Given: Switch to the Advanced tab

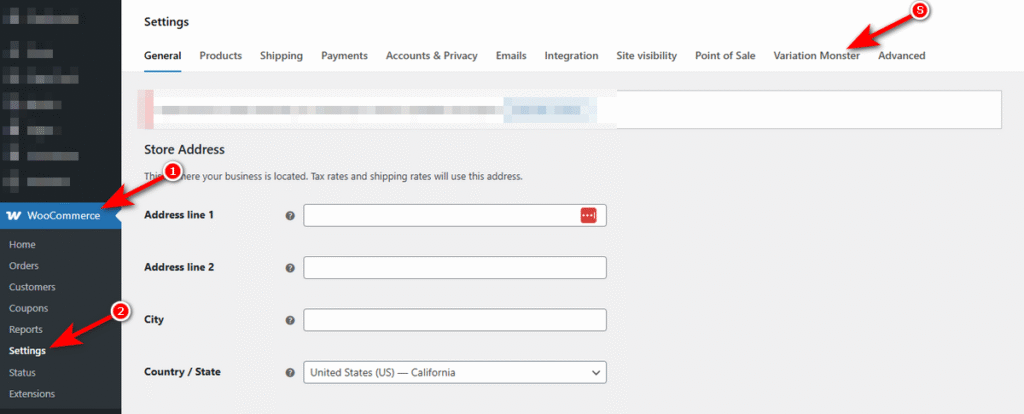Looking at the screenshot, I should pyautogui.click(x=901, y=56).
